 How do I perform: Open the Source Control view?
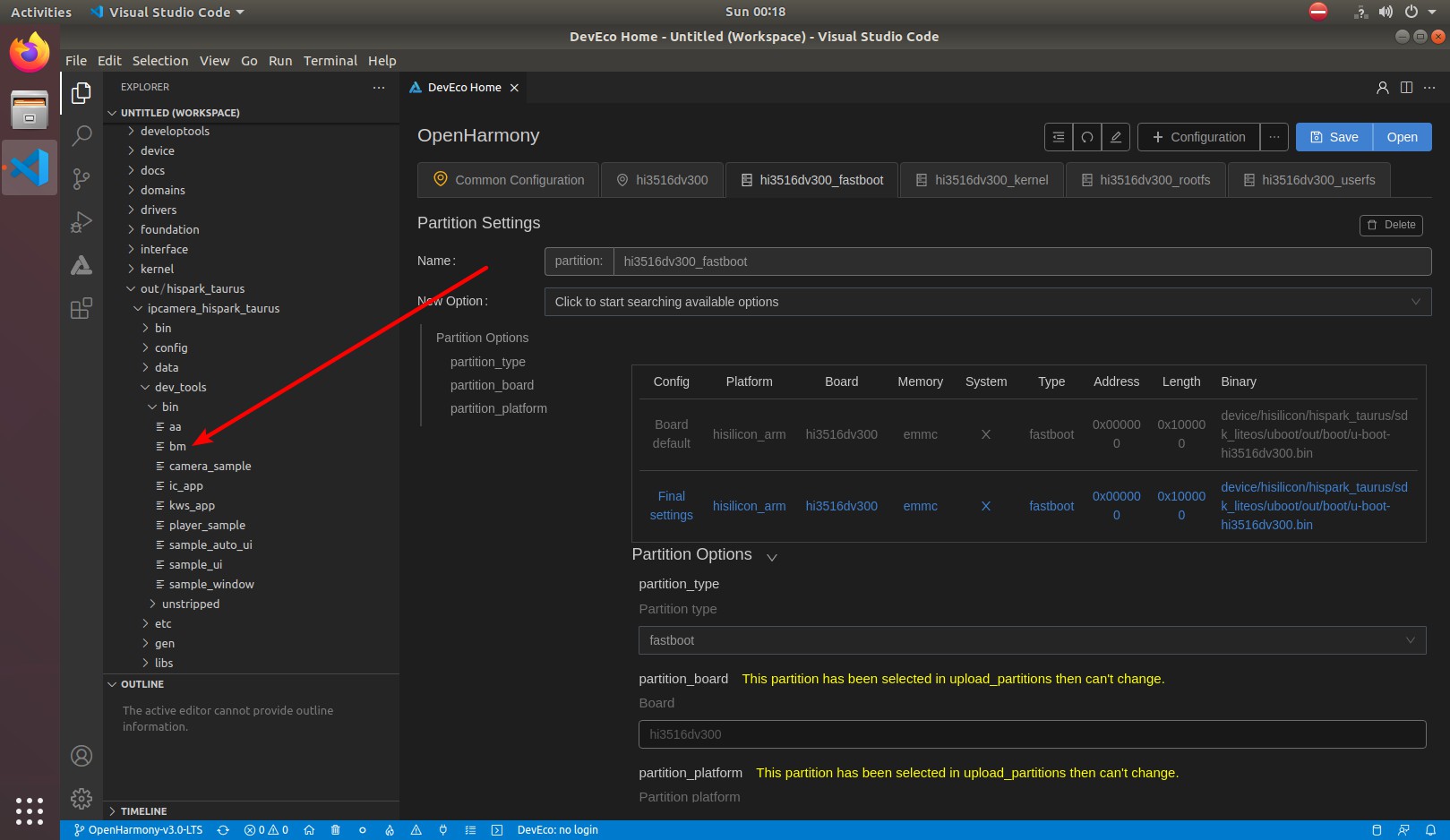click(82, 179)
